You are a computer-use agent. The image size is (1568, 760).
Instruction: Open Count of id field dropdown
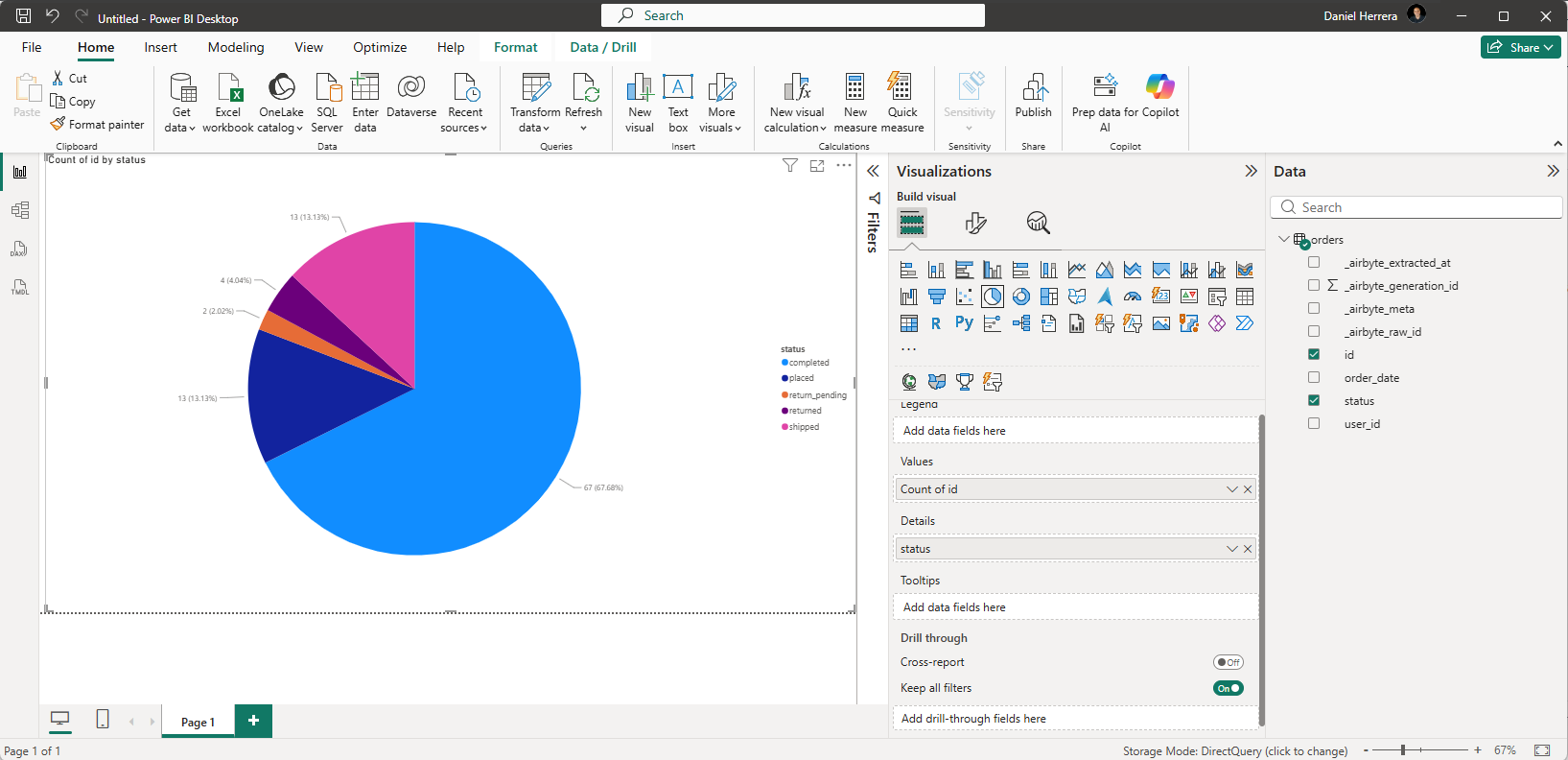point(1231,489)
